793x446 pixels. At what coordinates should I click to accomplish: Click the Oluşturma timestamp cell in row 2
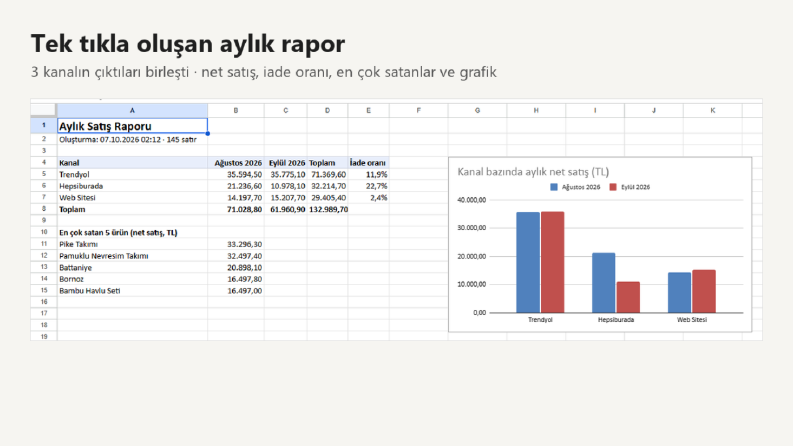click(132, 139)
